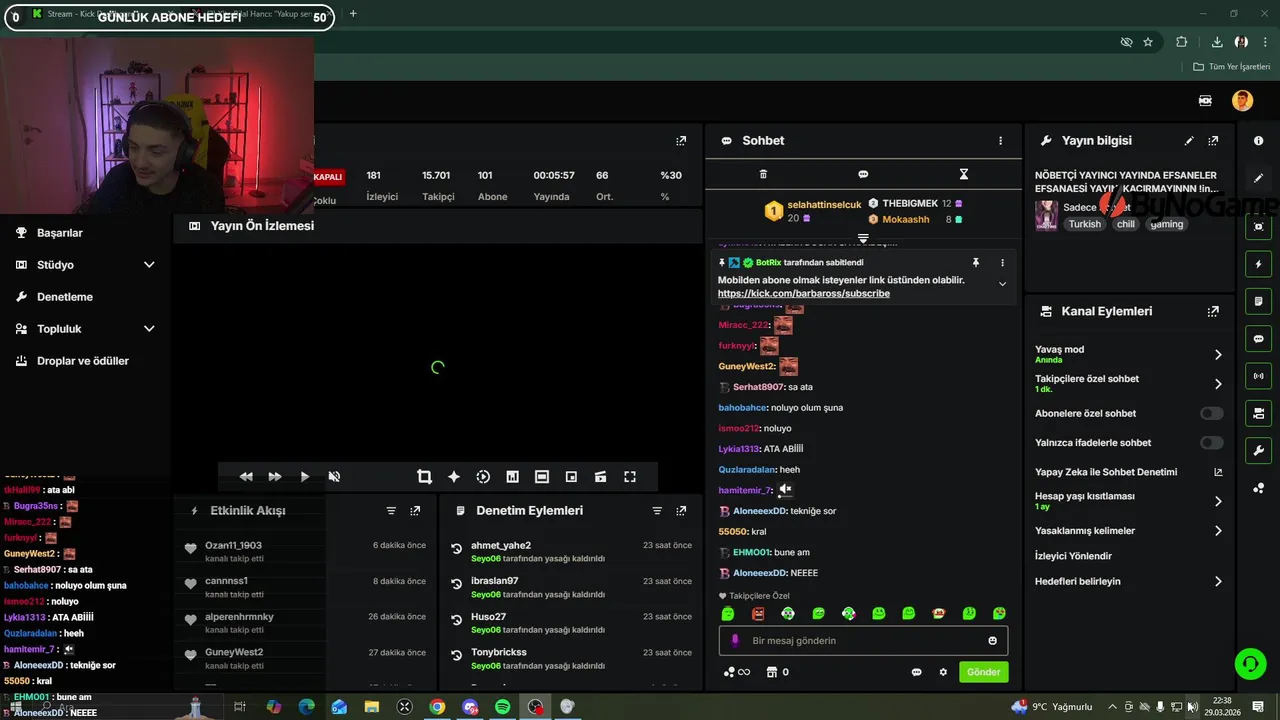Play the stream preview
This screenshot has width=1280, height=720.
click(x=305, y=477)
